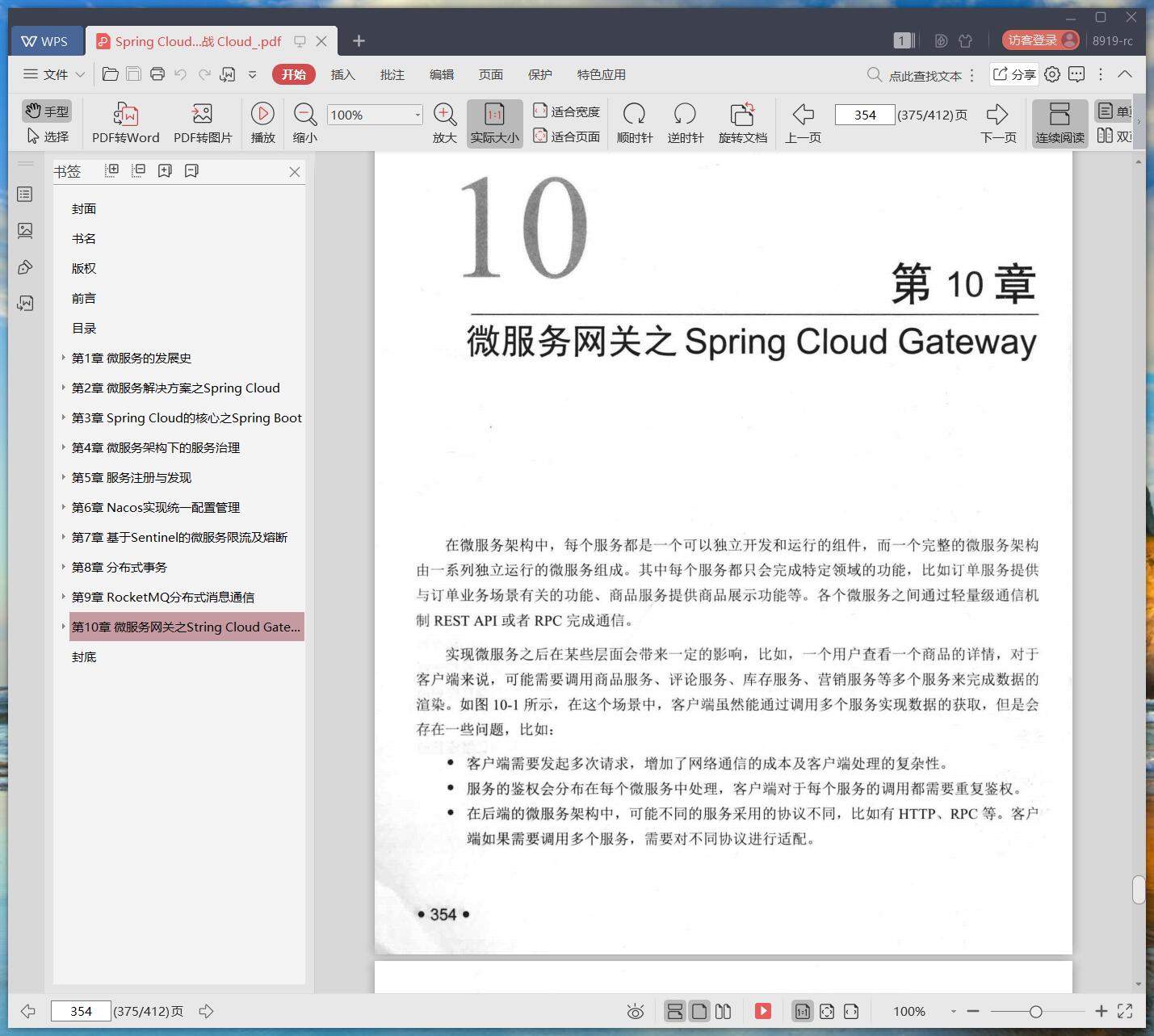Viewport: 1154px width, 1036px height.
Task: Click the print icon in quick toolbar
Action: point(157,74)
